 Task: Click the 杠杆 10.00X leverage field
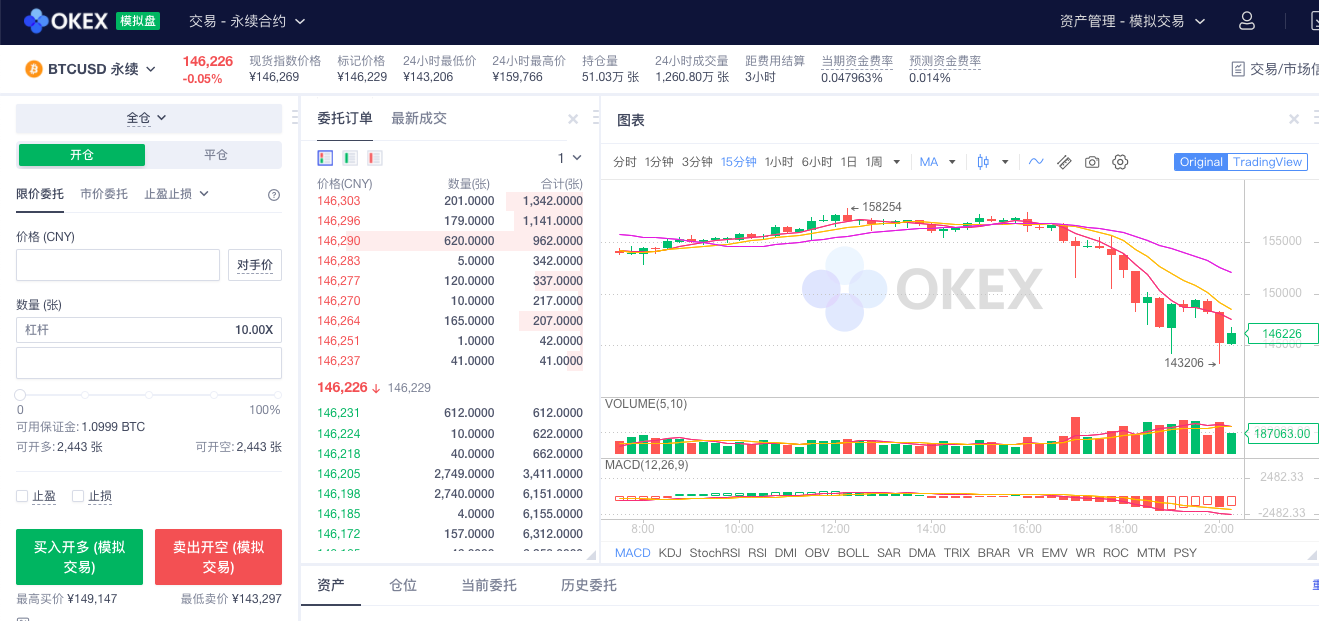(x=149, y=330)
